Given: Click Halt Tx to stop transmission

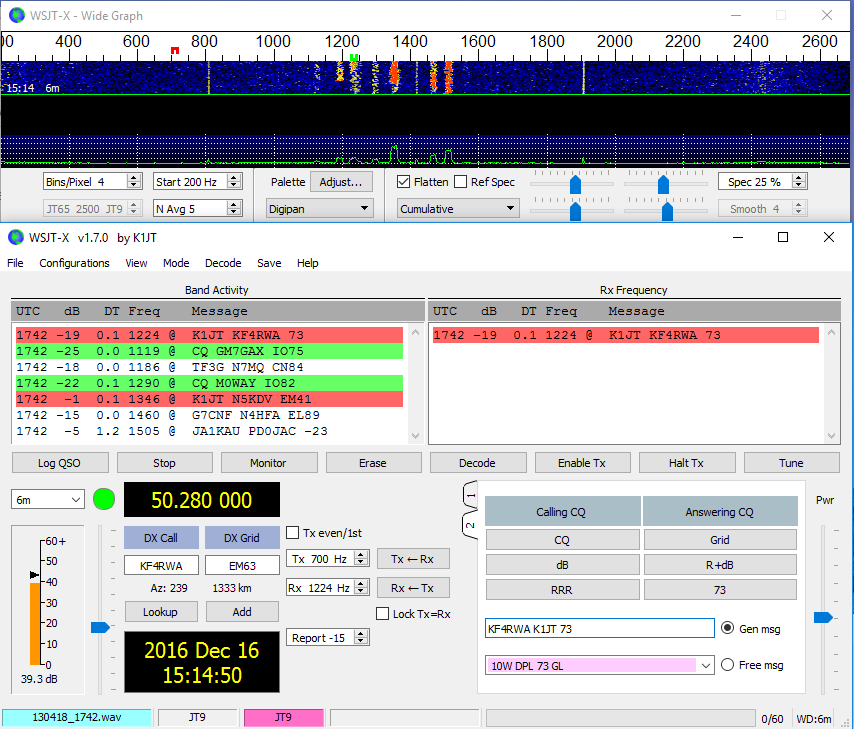Looking at the screenshot, I should pos(687,462).
